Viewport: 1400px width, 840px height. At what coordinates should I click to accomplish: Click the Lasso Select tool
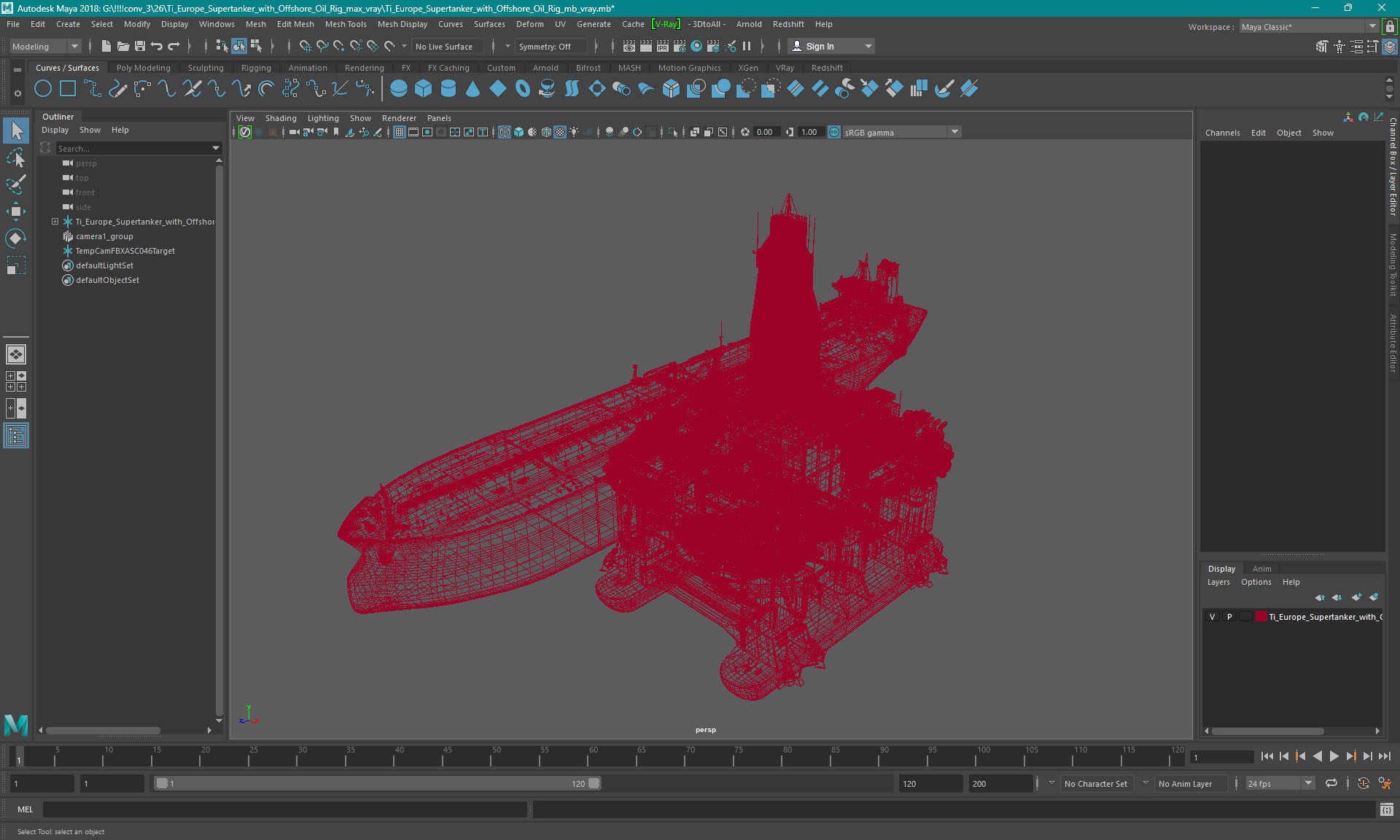(x=15, y=157)
